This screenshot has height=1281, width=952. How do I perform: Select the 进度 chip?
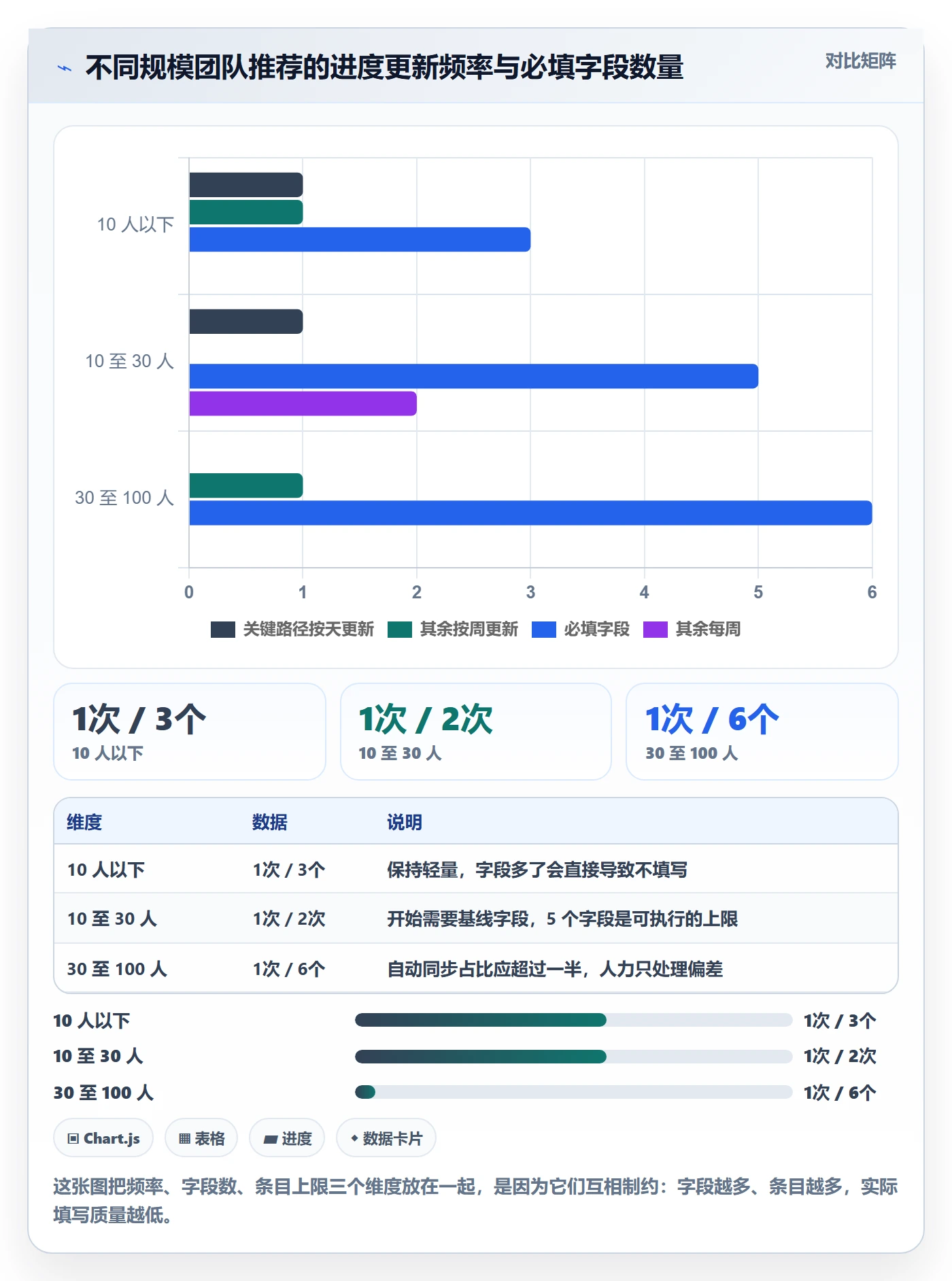tap(287, 1138)
